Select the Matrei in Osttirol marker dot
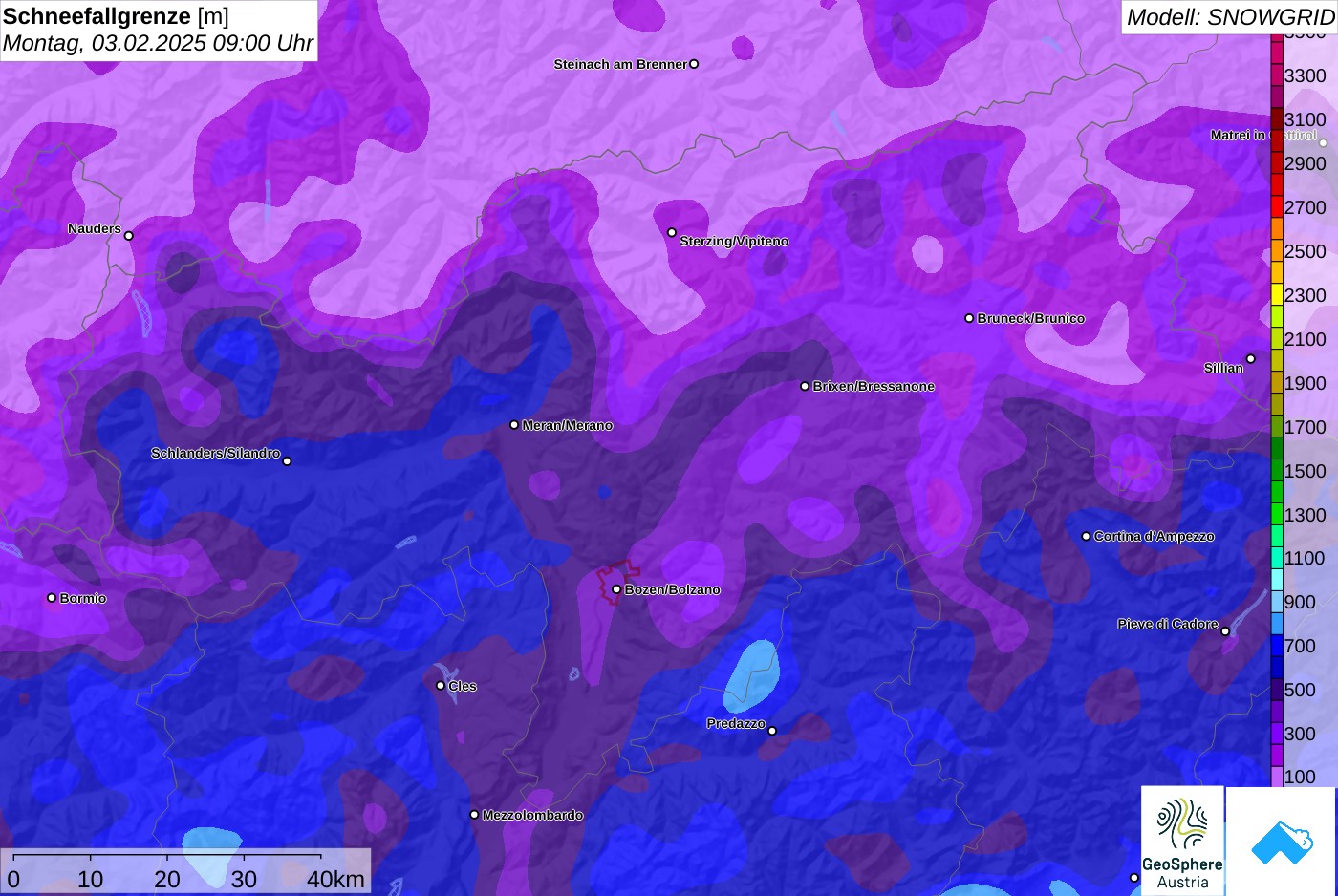 1324,143
